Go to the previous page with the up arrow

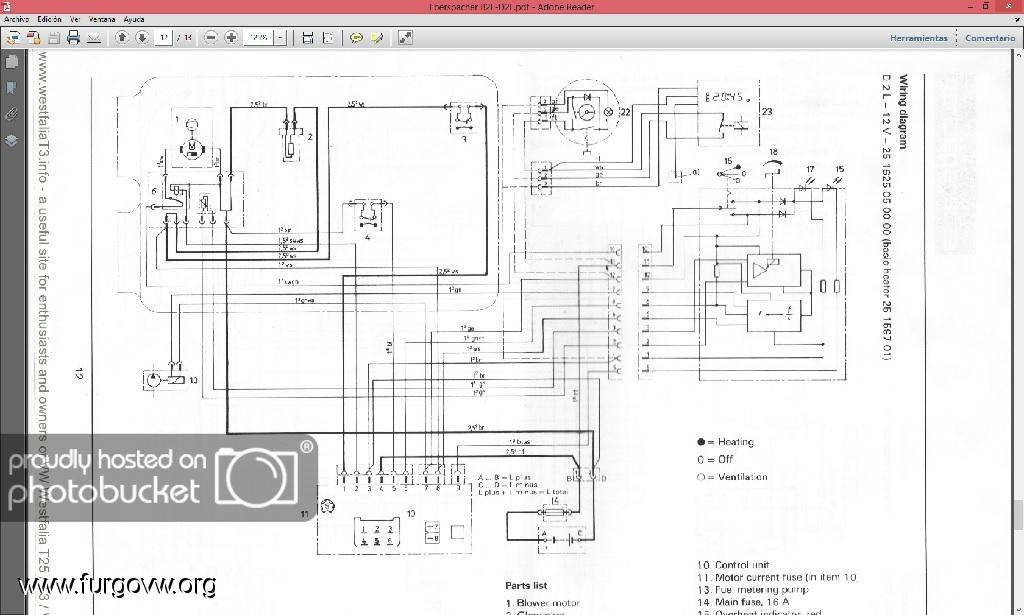tap(121, 38)
